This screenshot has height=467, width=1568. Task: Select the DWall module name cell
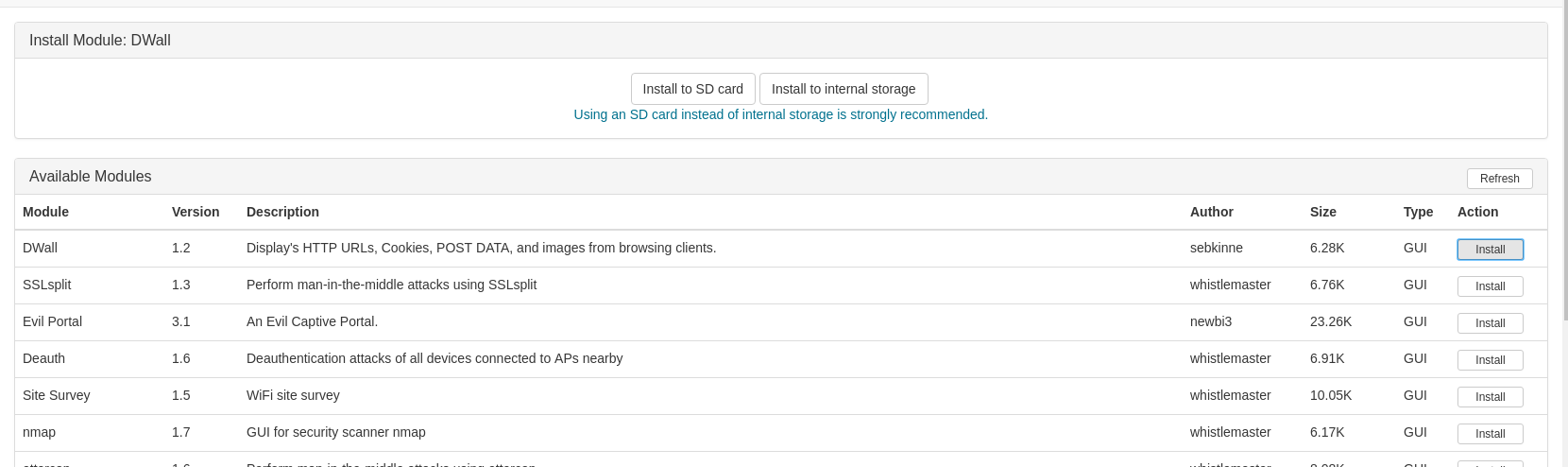[40, 248]
